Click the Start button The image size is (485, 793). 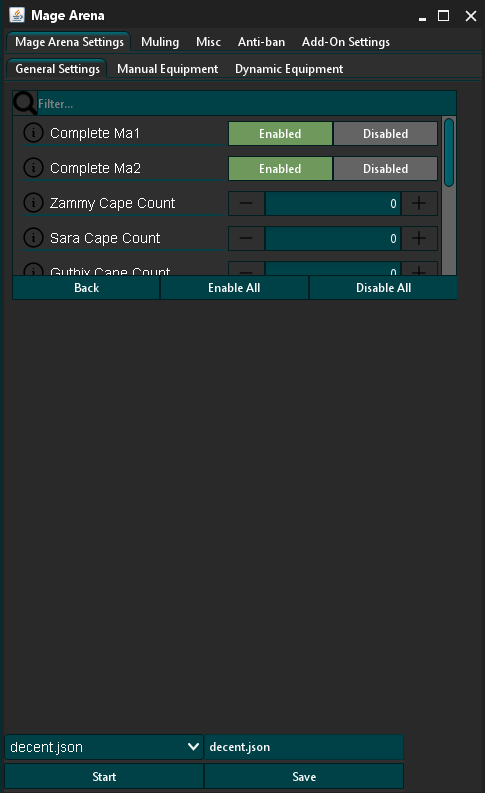104,776
